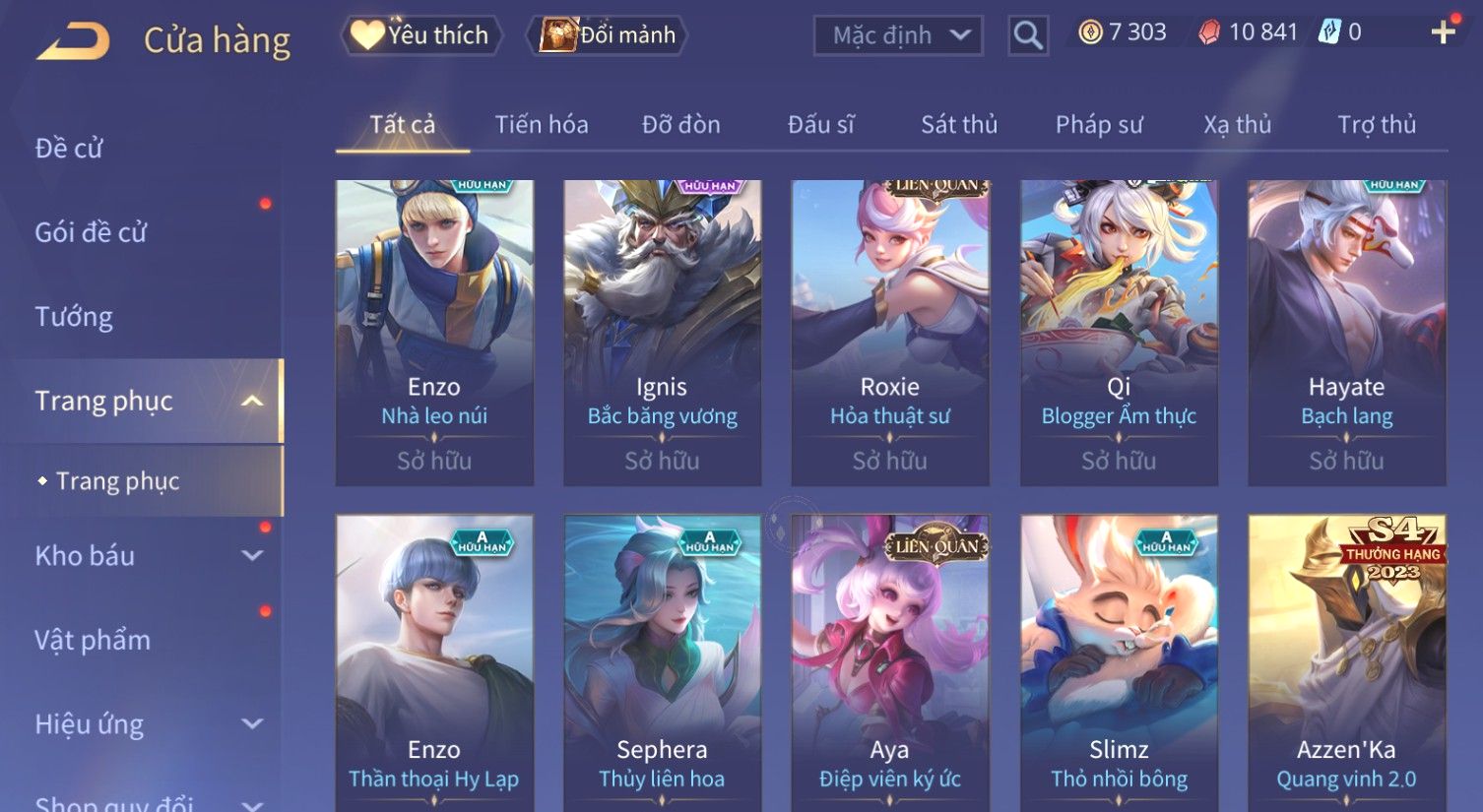Click the heart icon in Yêu thích
Viewport: 1483px width, 812px height.
click(x=367, y=34)
